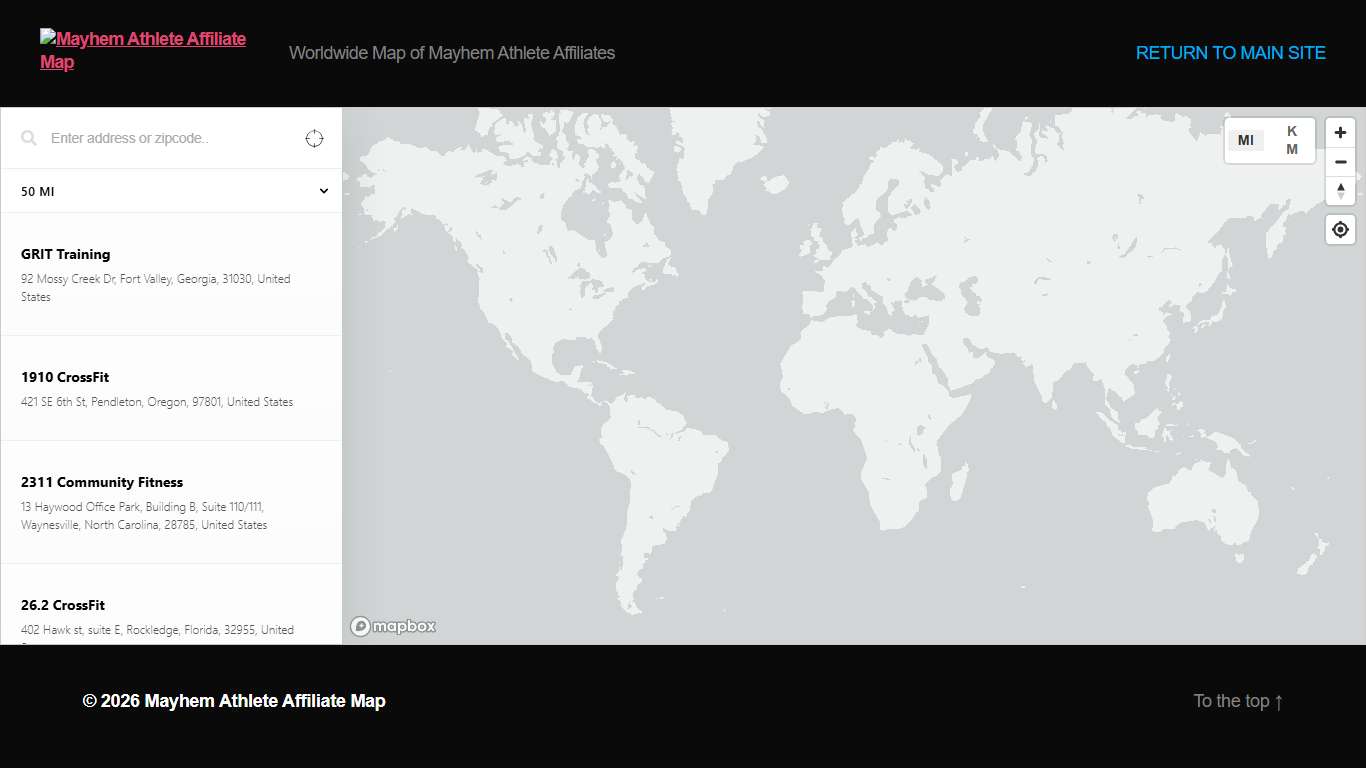Activate the map locate-me target icon

1340,229
